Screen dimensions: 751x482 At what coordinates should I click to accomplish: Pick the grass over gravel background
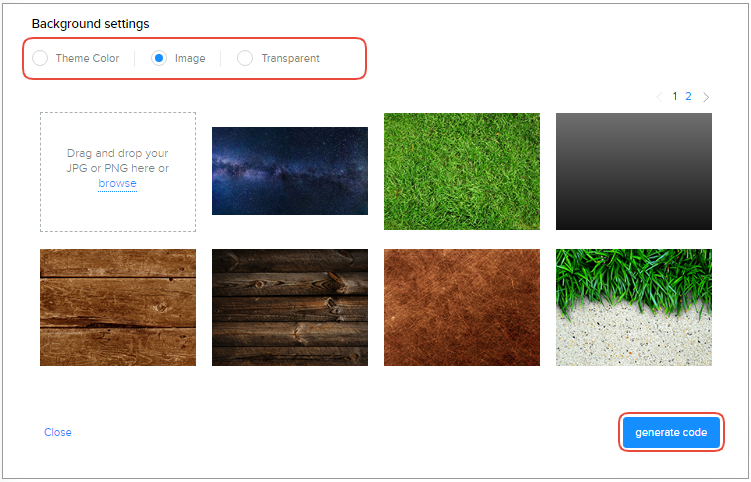(634, 307)
